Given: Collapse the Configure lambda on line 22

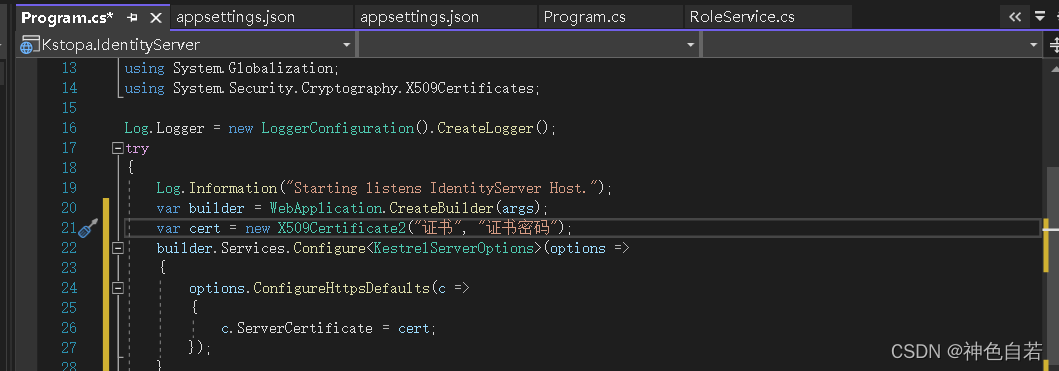Looking at the screenshot, I should coord(118,248).
